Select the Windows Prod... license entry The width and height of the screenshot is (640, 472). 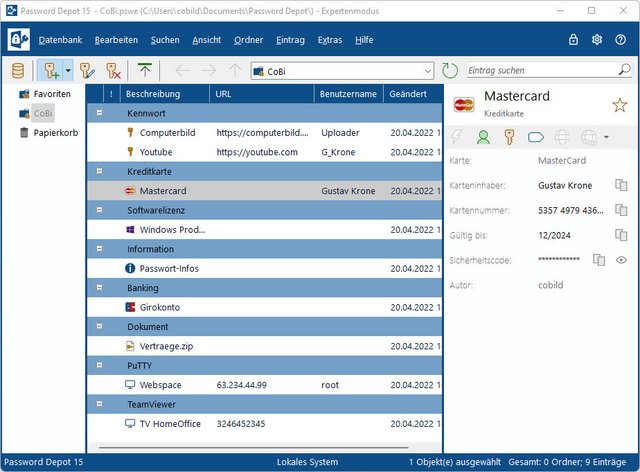pyautogui.click(x=264, y=229)
